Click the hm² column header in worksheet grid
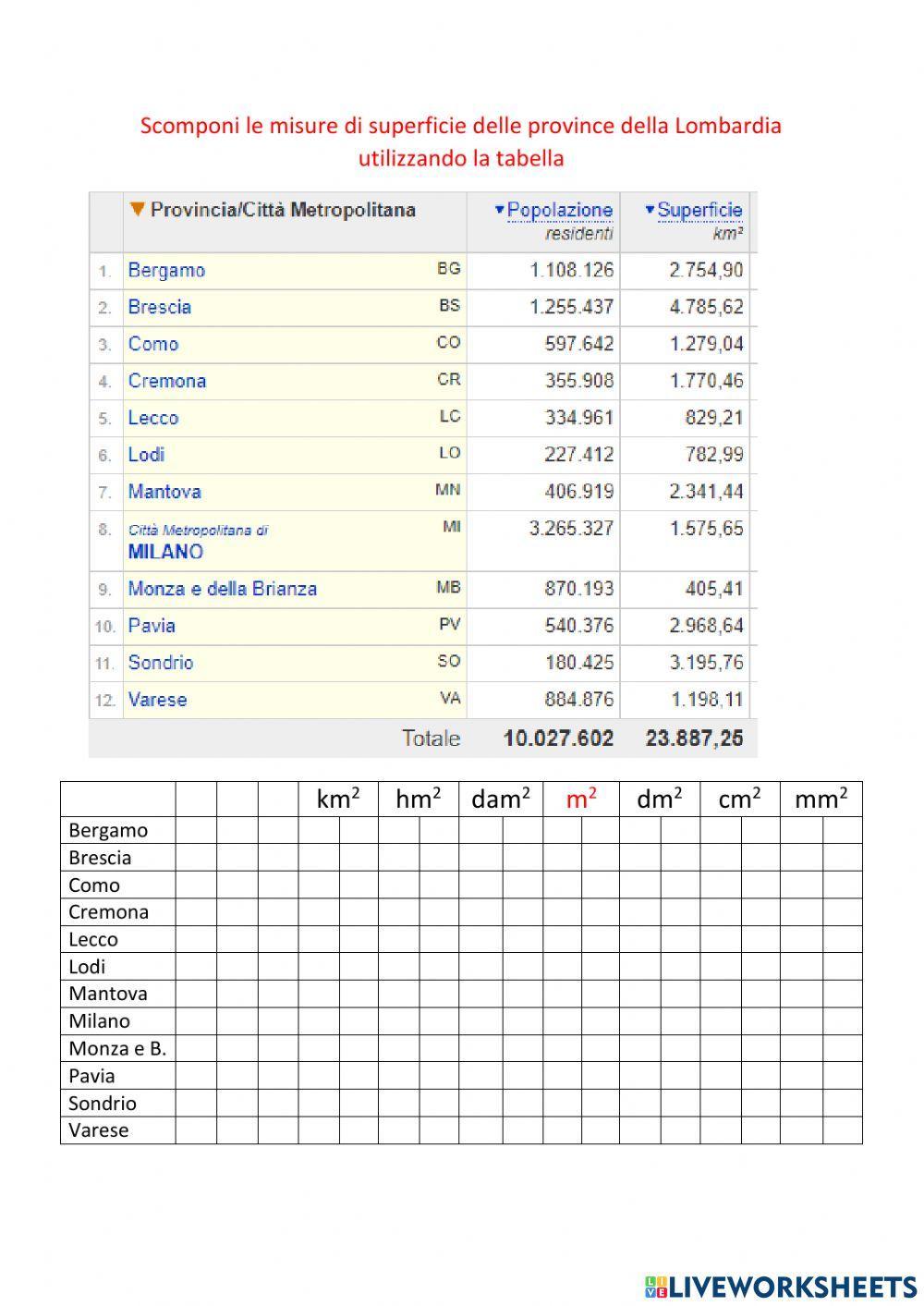Image resolution: width=924 pixels, height=1306 pixels. [419, 799]
